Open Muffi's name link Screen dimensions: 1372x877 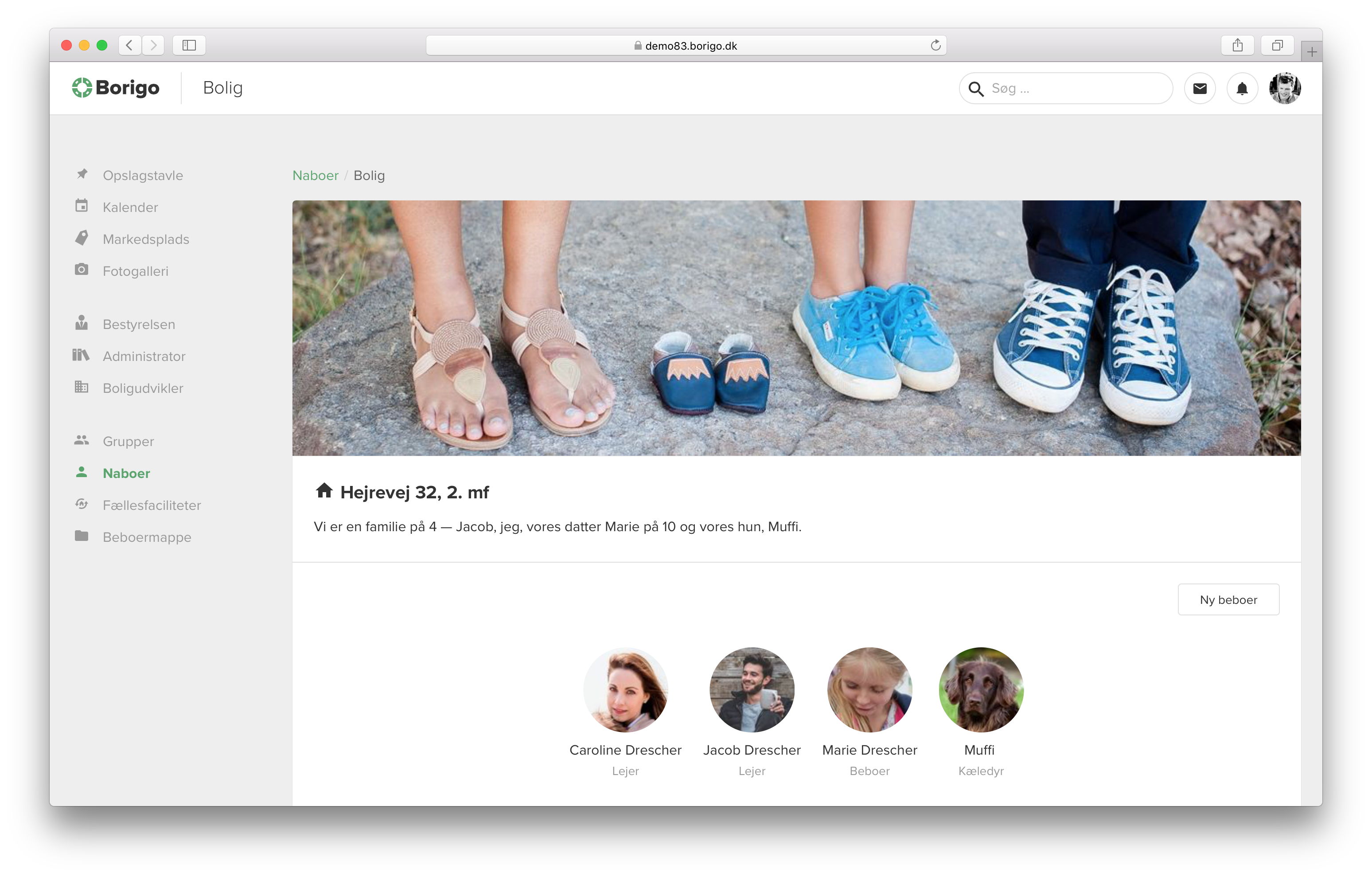pos(979,749)
